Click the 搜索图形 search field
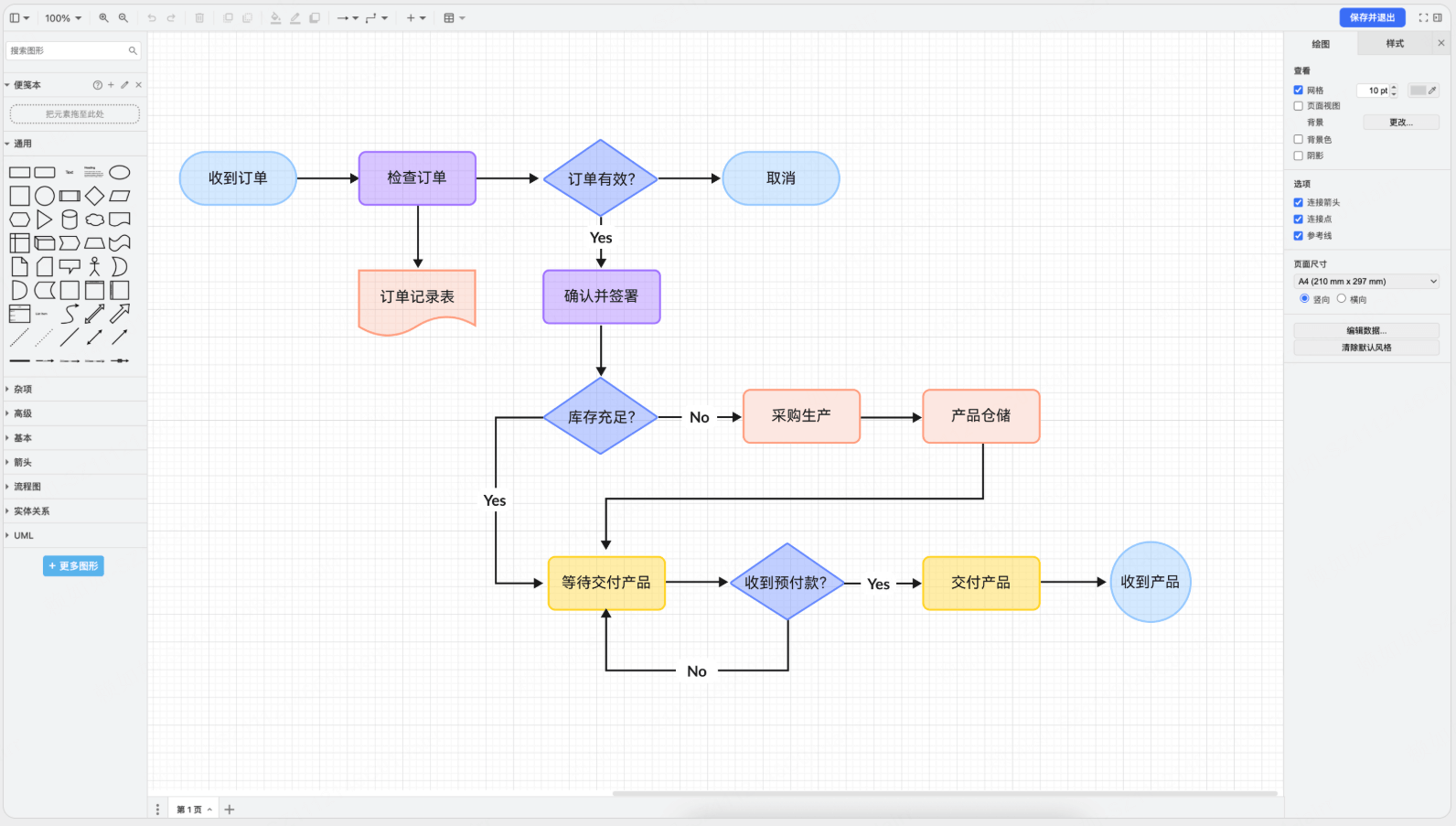 coord(69,51)
